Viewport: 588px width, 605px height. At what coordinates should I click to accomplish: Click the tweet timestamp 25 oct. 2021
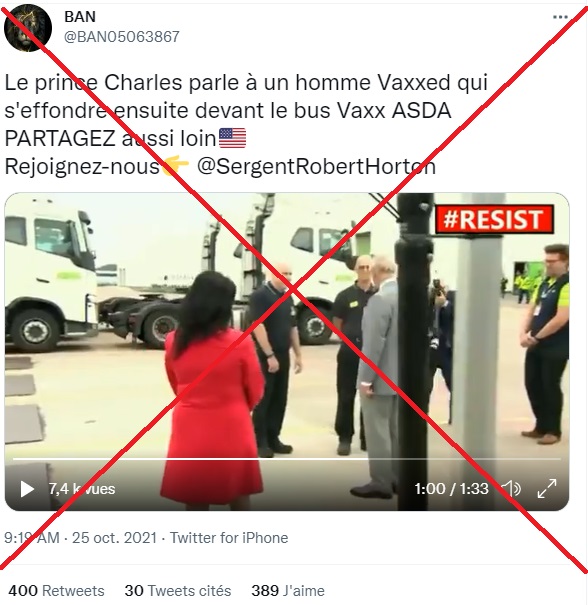pyautogui.click(x=114, y=537)
